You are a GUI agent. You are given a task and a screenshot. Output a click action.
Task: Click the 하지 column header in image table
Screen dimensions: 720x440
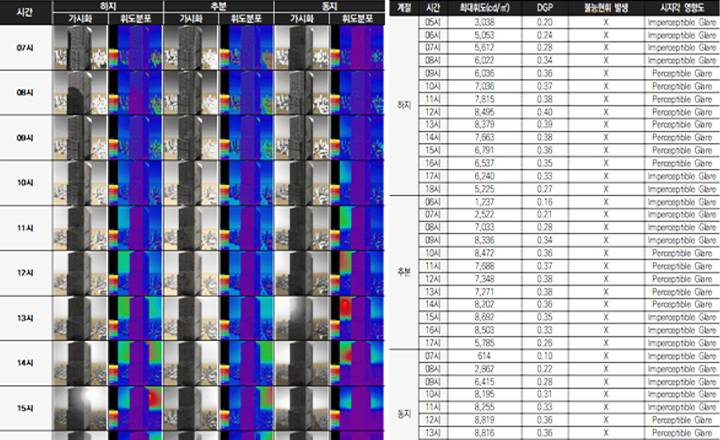pyautogui.click(x=107, y=6)
